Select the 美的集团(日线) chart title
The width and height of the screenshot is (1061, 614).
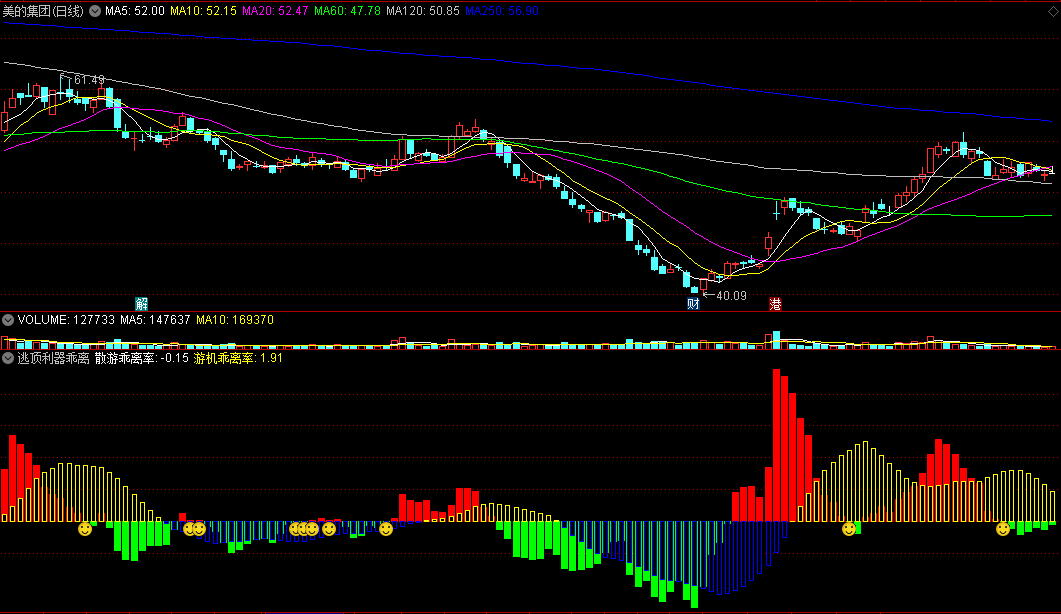tap(43, 11)
